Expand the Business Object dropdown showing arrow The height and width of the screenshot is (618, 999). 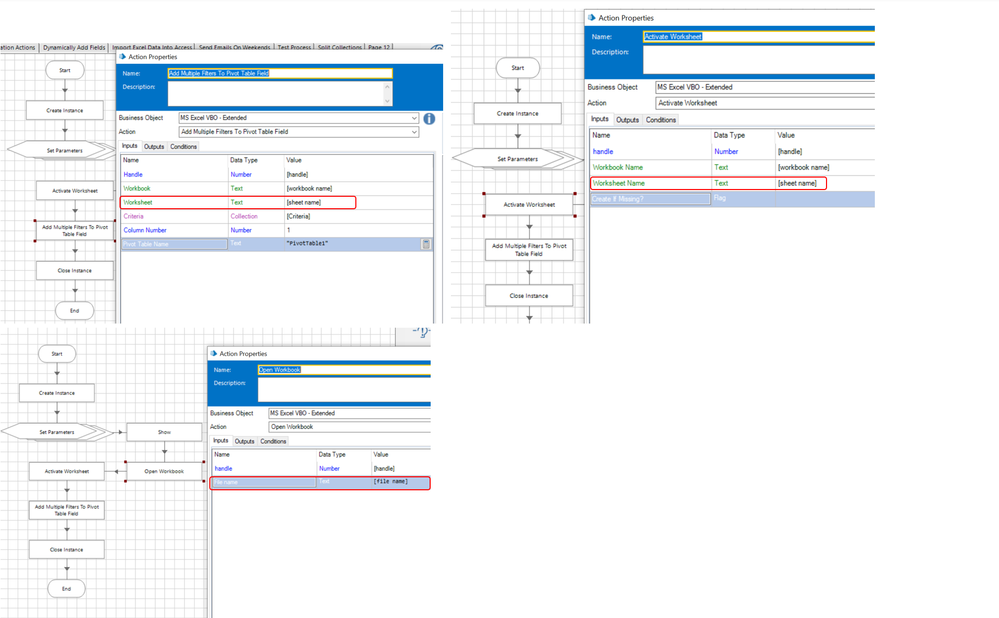(414, 118)
